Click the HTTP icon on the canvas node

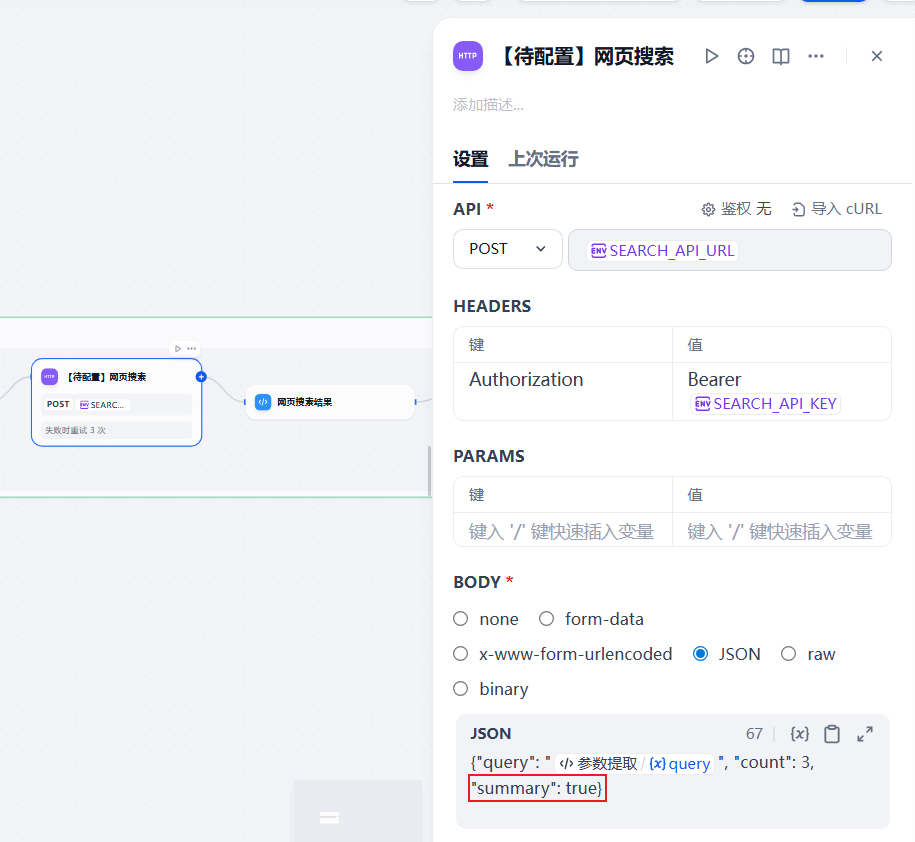(50, 377)
